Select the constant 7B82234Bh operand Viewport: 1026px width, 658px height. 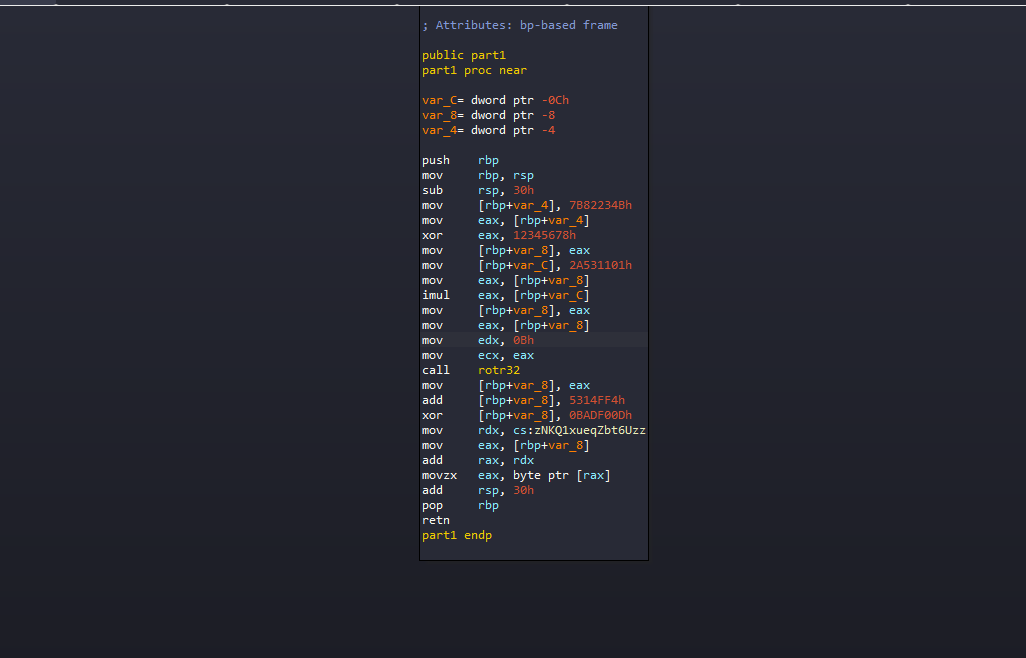[600, 205]
